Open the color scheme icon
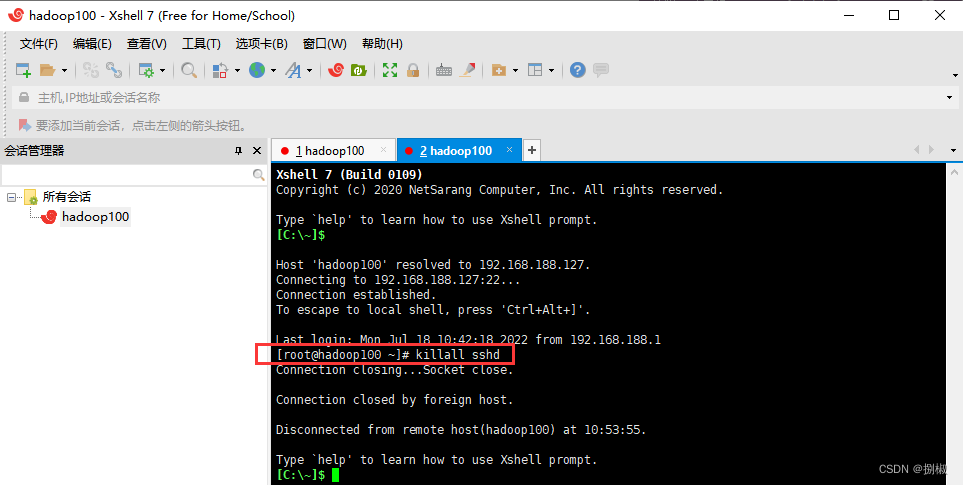The width and height of the screenshot is (963, 485). point(220,70)
